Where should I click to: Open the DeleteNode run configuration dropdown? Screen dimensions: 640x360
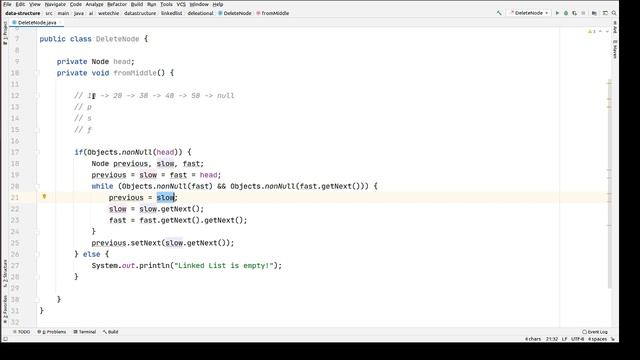tap(529, 13)
